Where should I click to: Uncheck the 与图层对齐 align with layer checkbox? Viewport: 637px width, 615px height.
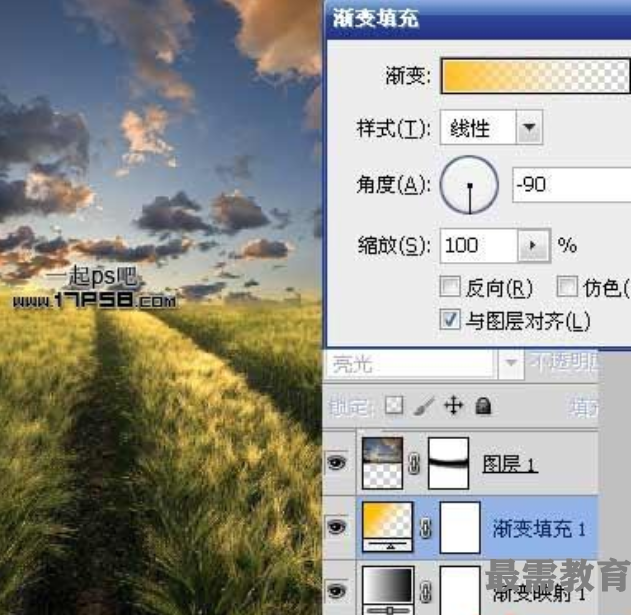(x=450, y=320)
